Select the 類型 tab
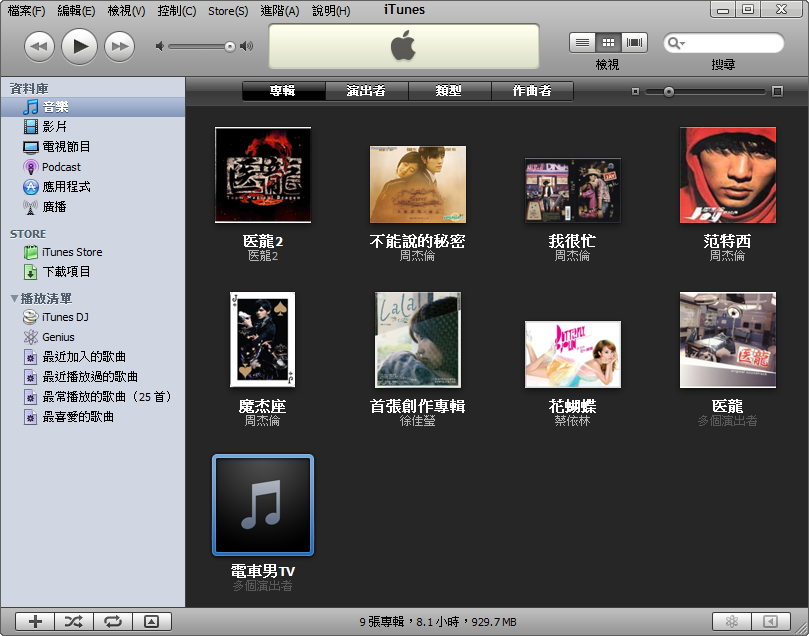 pyautogui.click(x=449, y=91)
